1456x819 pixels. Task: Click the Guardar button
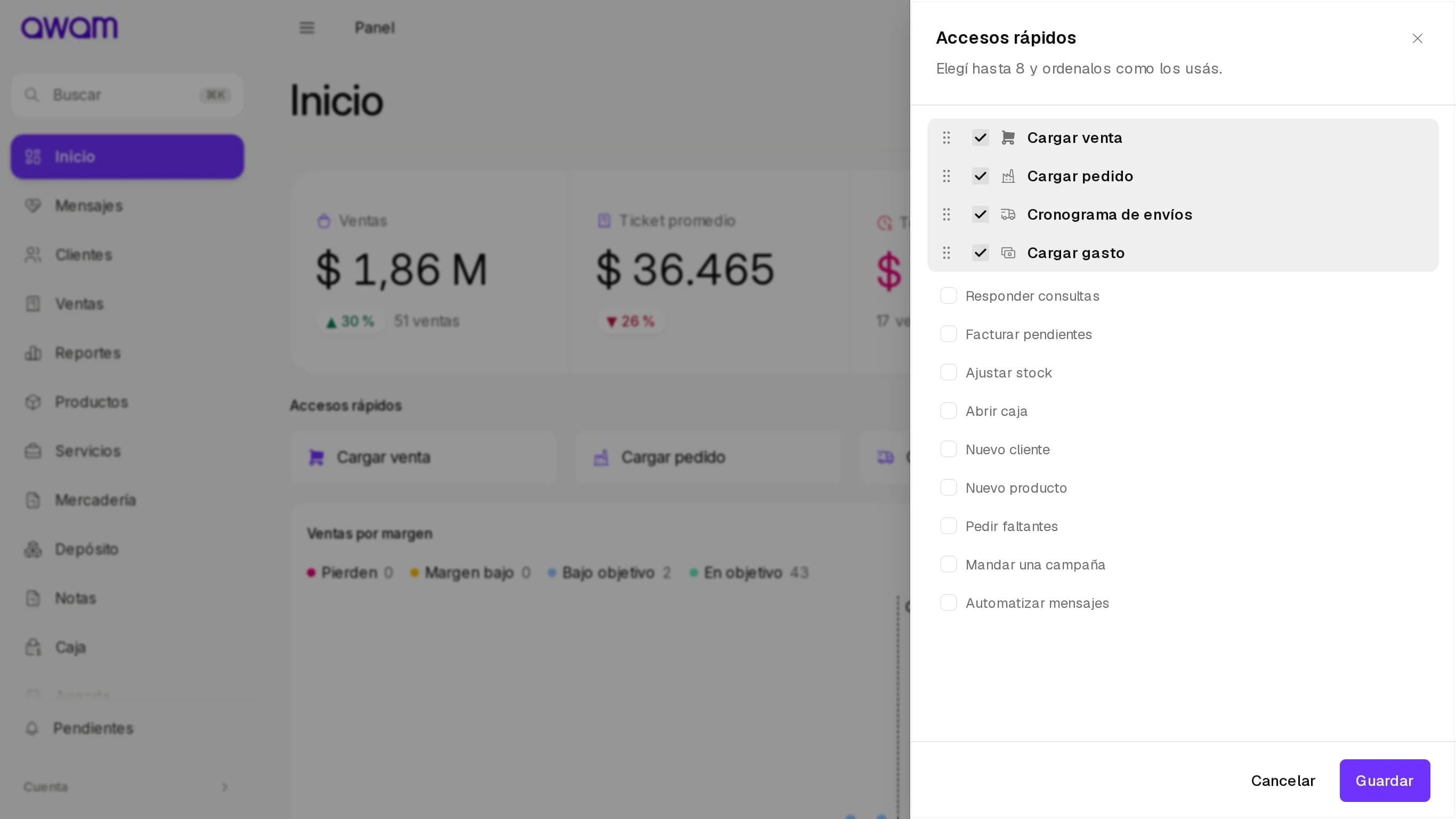[1385, 781]
